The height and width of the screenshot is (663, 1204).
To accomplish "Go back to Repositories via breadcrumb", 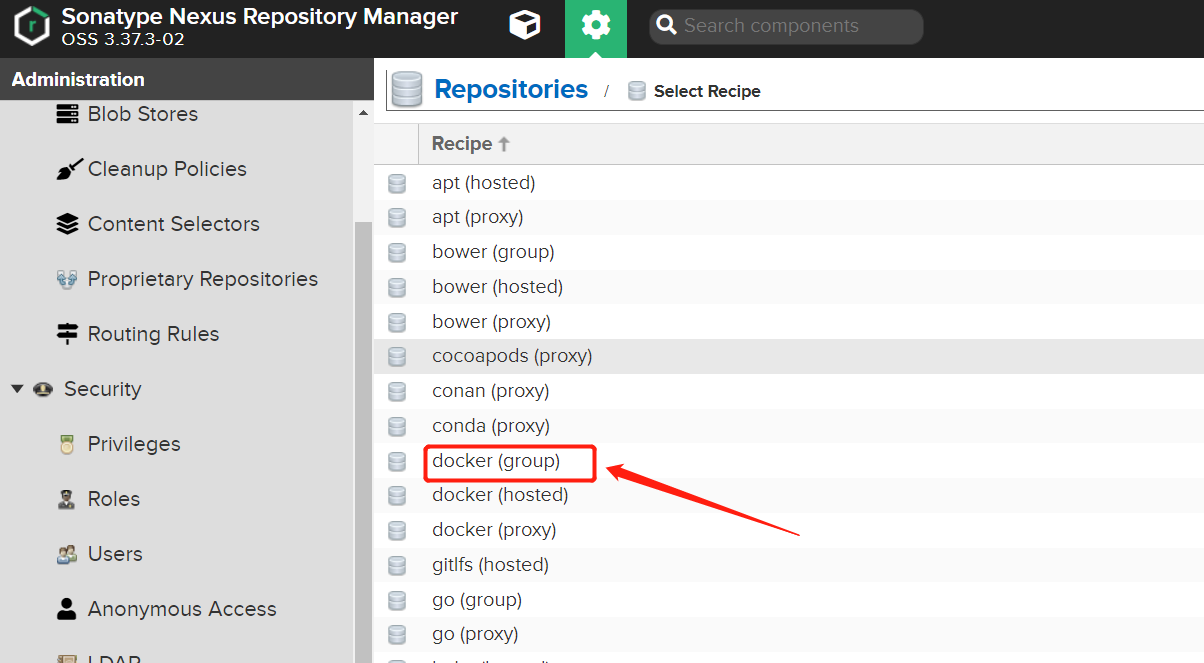I will [x=511, y=89].
